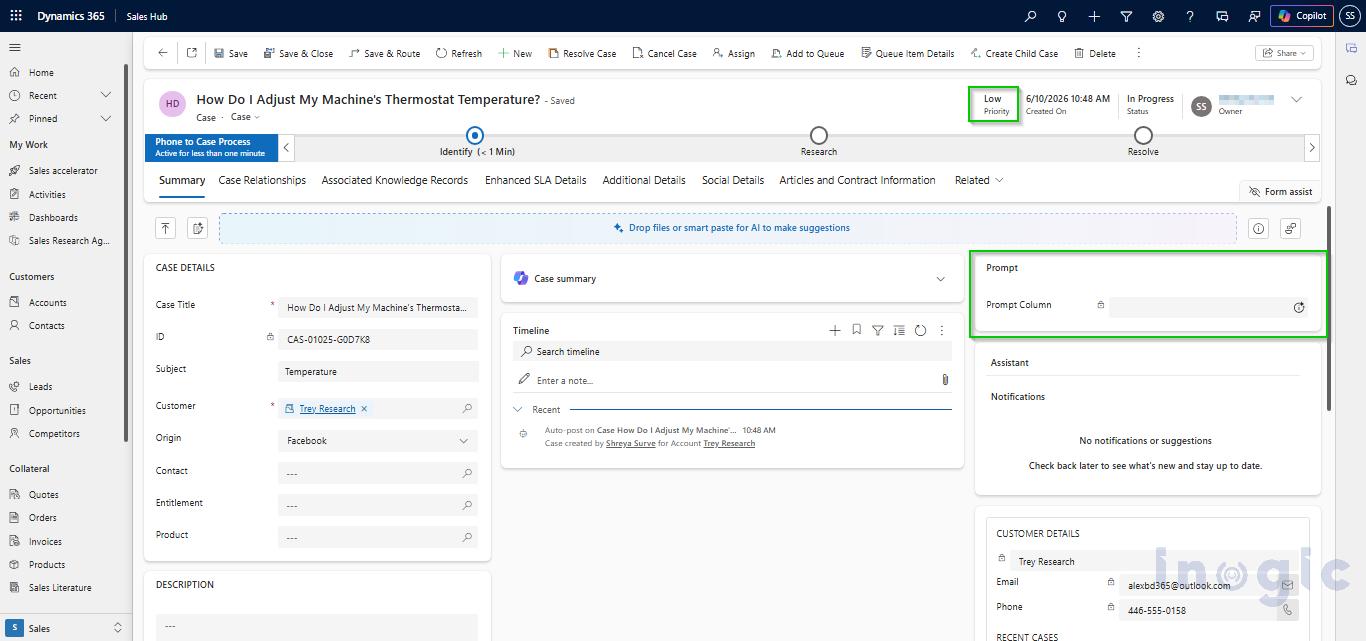The width and height of the screenshot is (1366, 641).
Task: Switch to Associated Knowledge Records tab
Action: point(395,180)
